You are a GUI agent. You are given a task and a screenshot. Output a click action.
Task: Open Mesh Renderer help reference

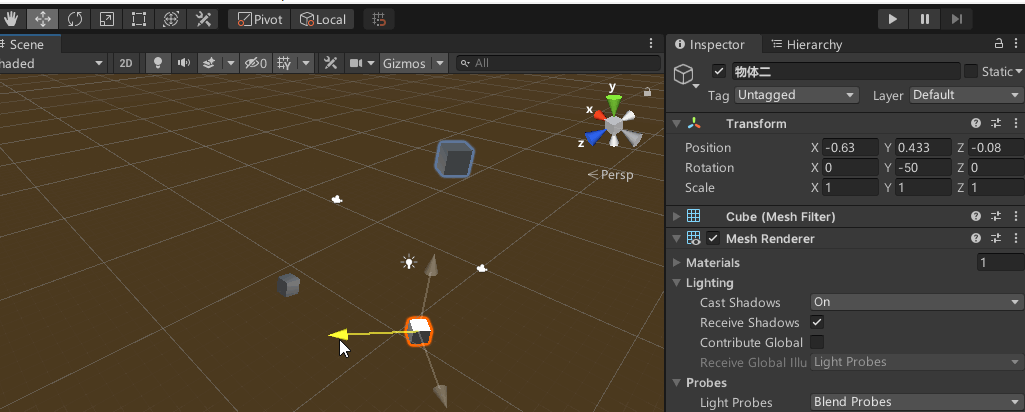click(976, 239)
